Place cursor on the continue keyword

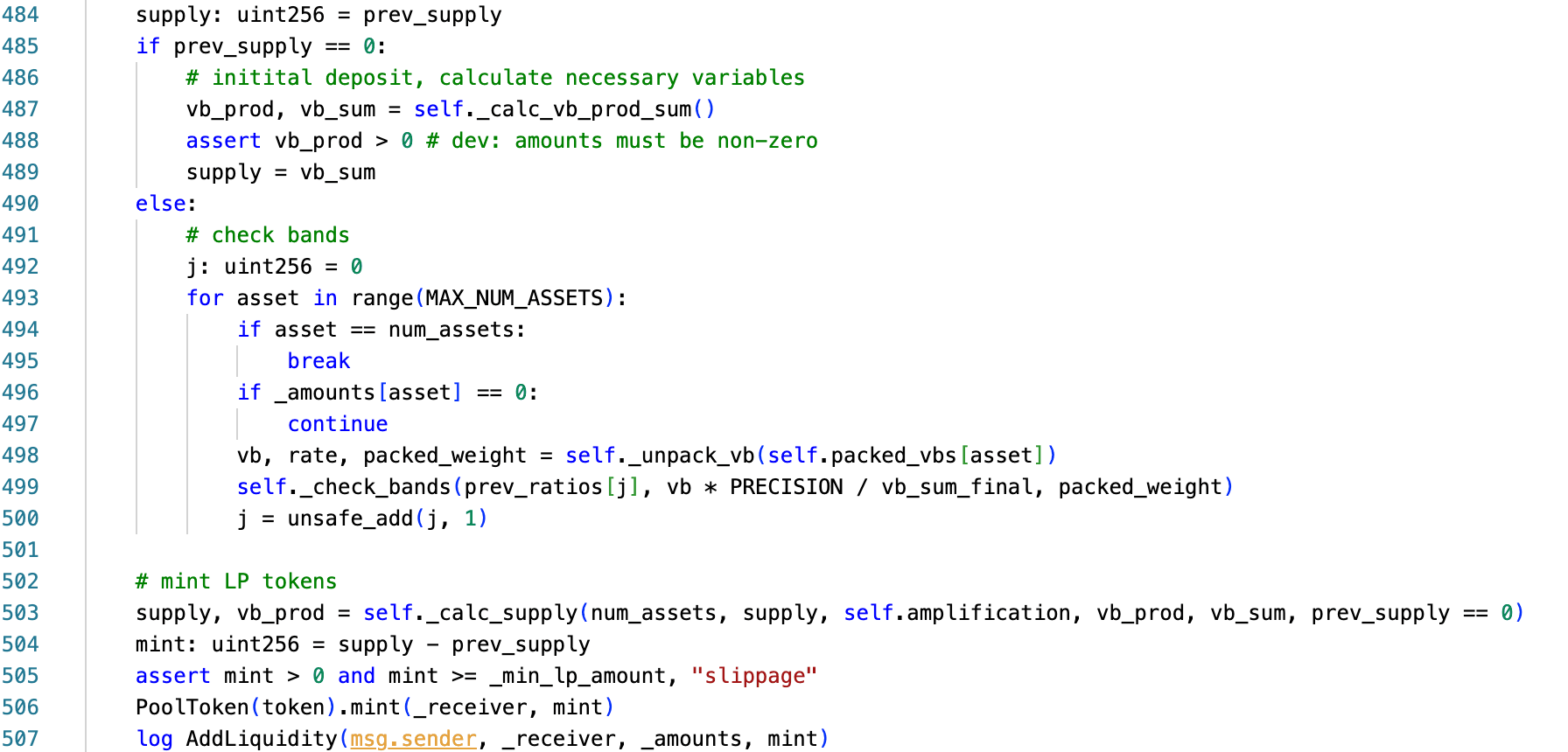[x=338, y=424]
